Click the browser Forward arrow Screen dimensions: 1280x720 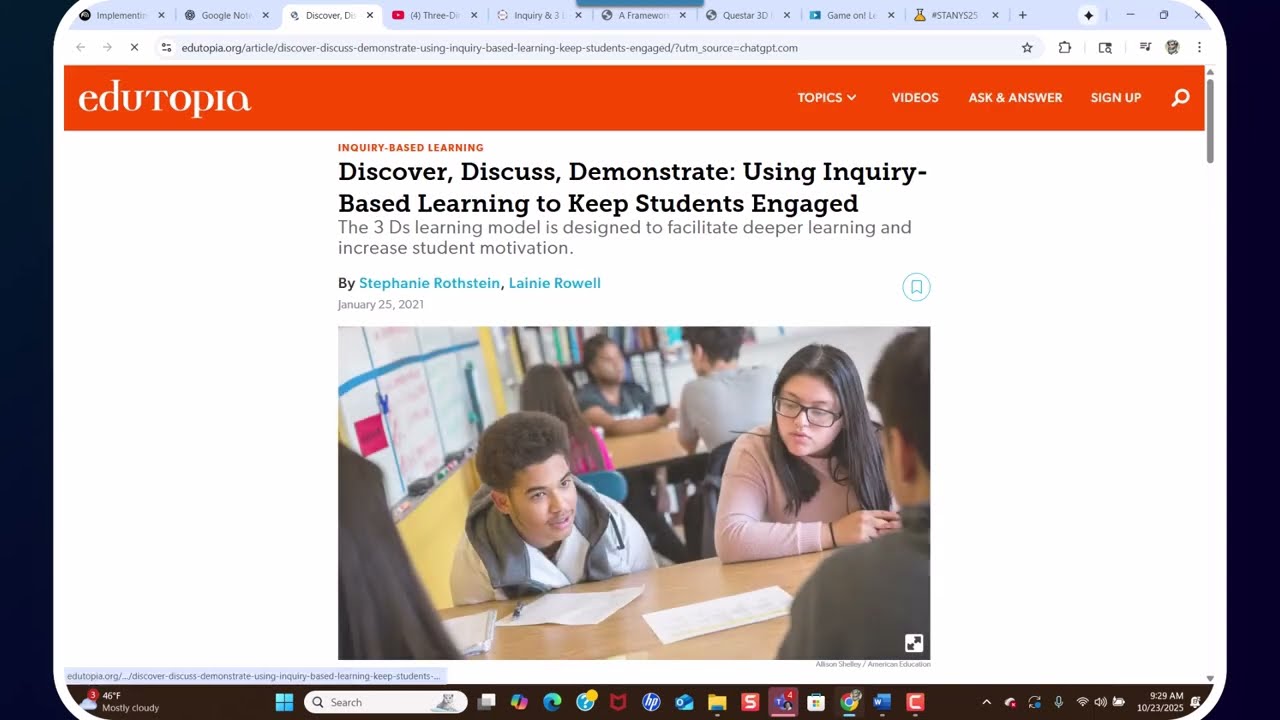tap(107, 47)
